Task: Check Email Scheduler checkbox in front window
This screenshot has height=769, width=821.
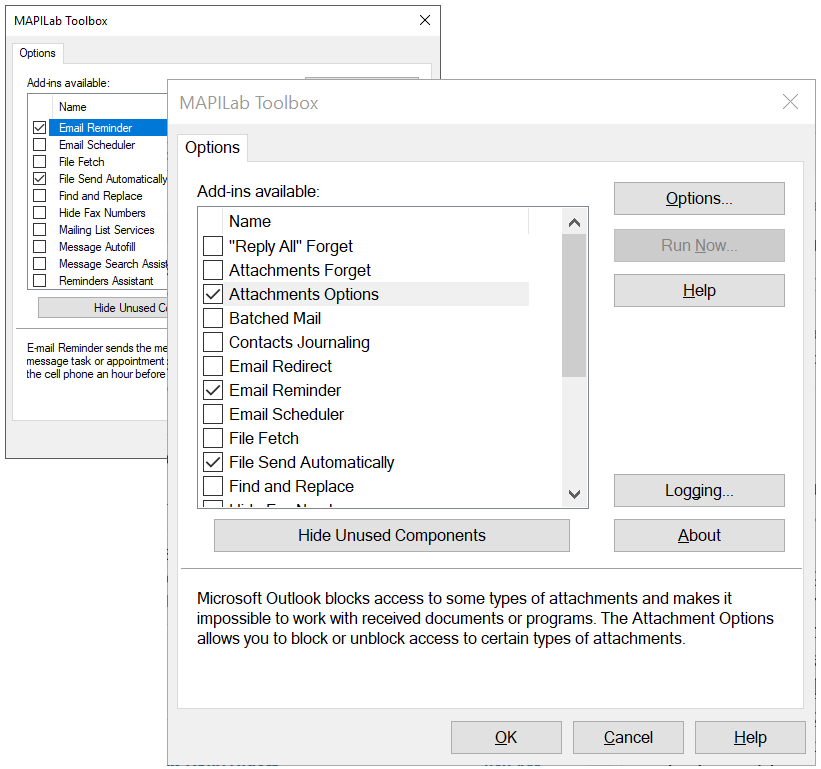Action: click(x=213, y=415)
